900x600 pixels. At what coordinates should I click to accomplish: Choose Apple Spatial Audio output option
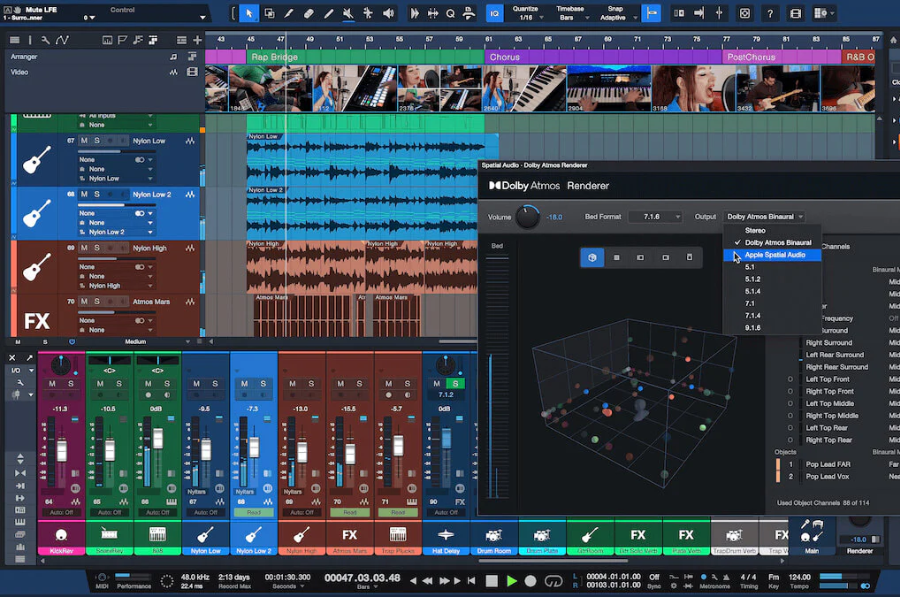point(774,255)
